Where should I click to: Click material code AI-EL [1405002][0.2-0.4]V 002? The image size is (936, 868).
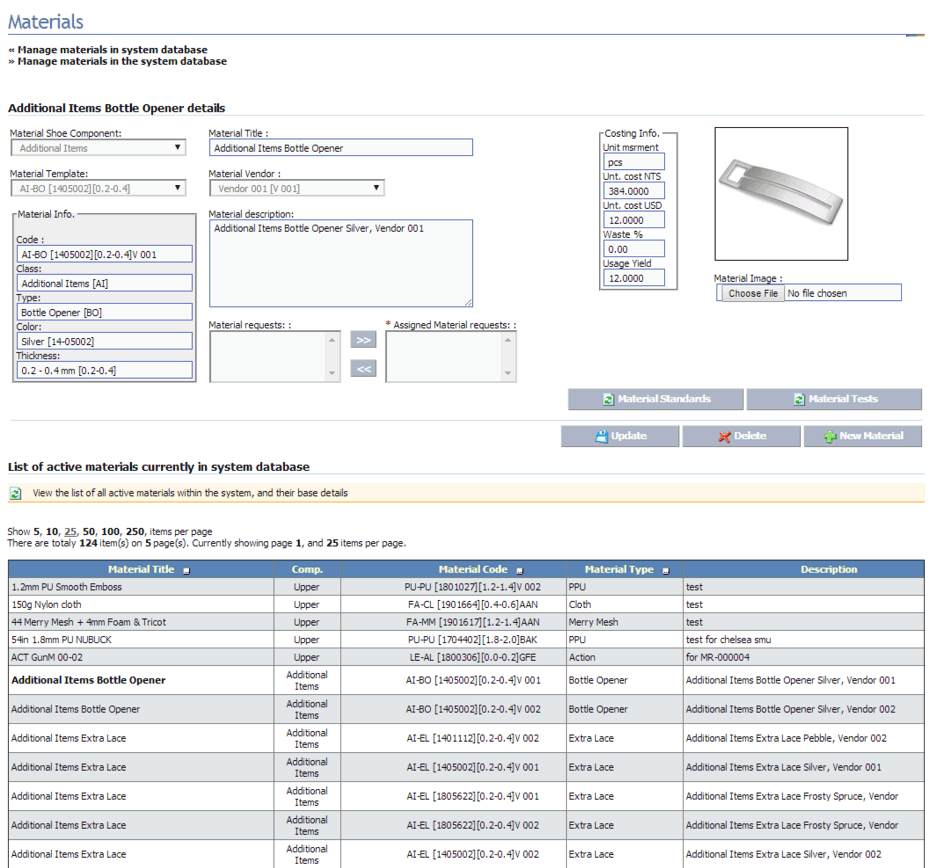(x=473, y=854)
